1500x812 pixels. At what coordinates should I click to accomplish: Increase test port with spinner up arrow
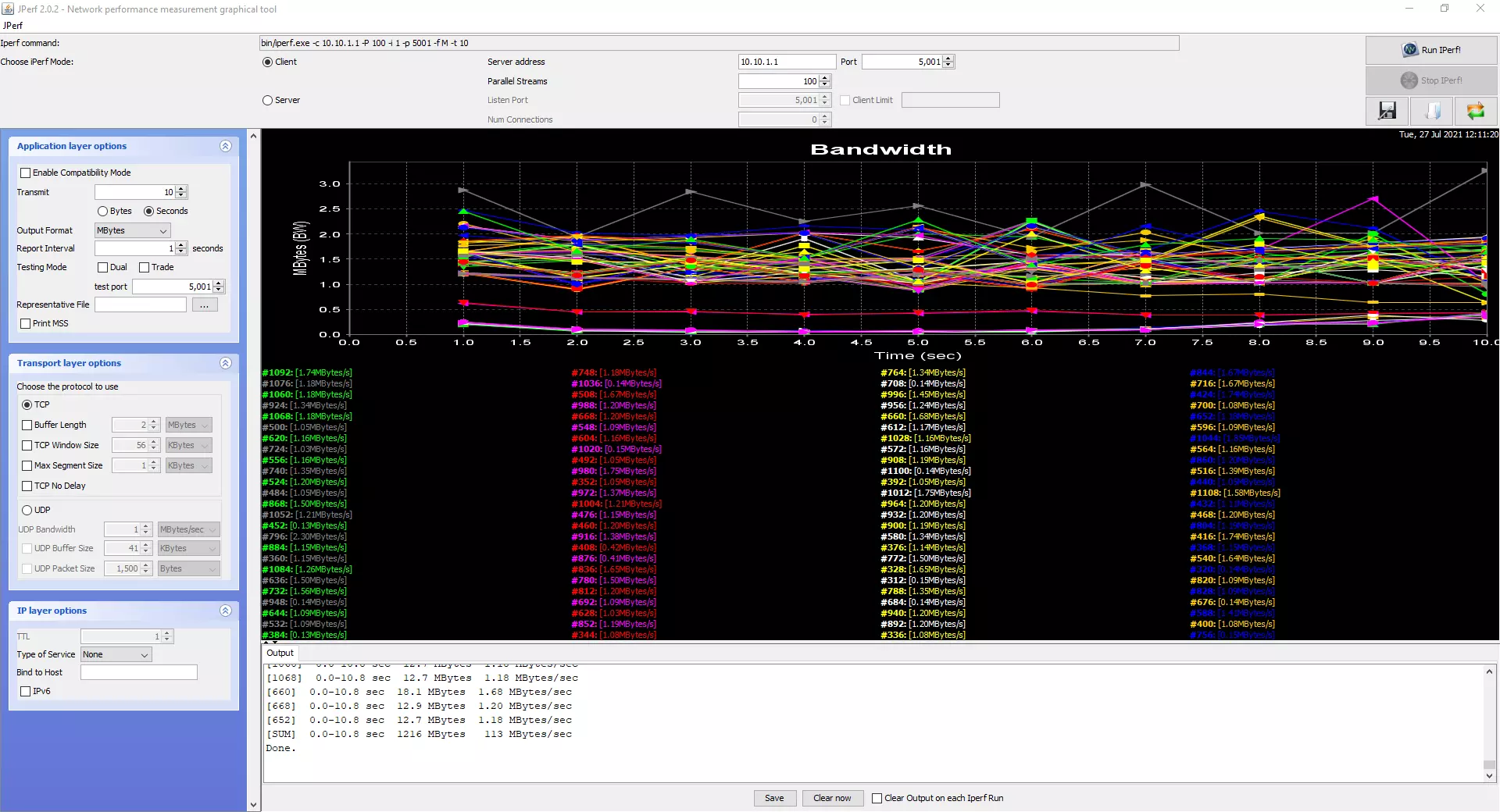(219, 283)
